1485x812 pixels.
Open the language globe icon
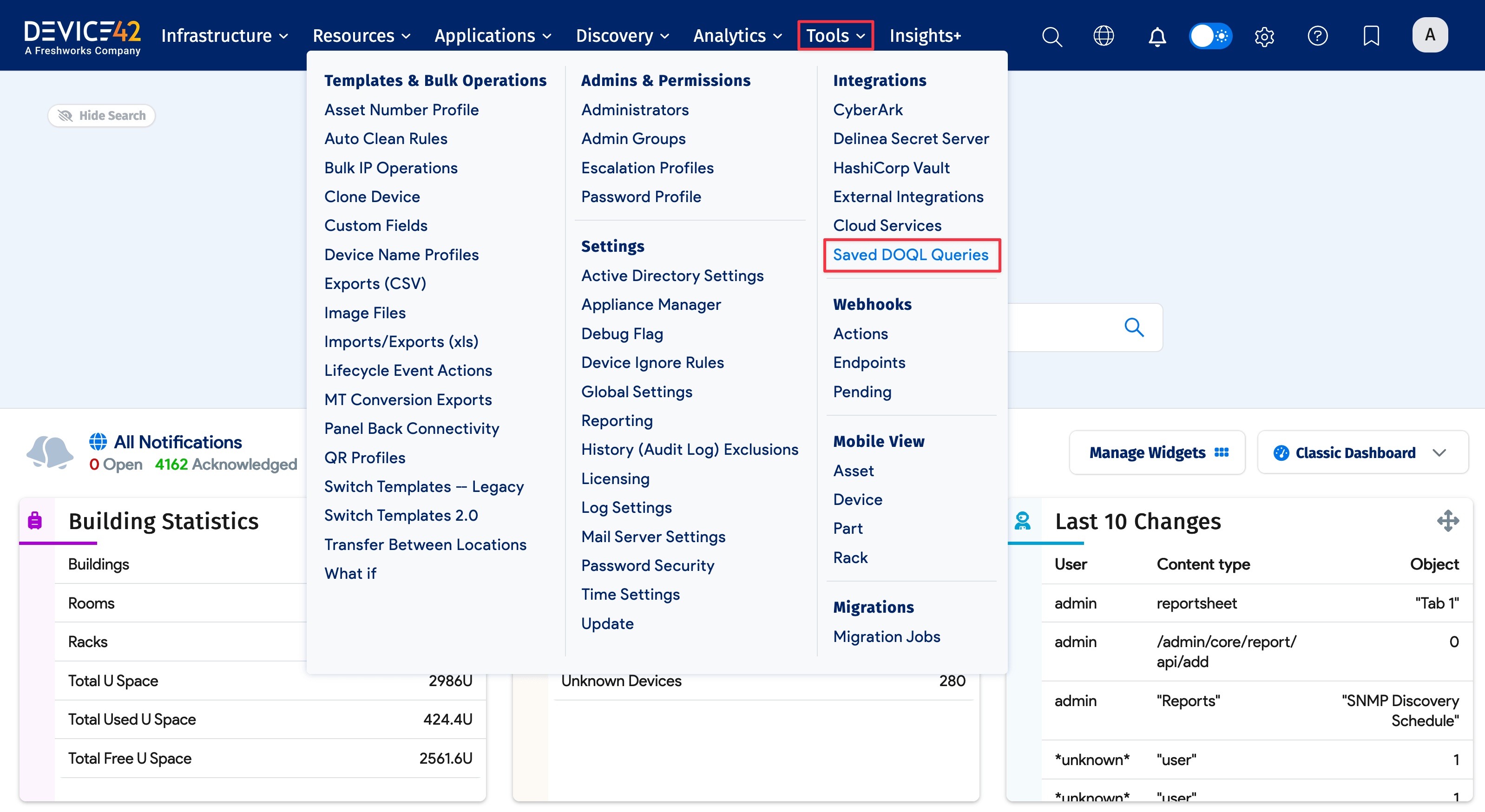click(x=1104, y=36)
